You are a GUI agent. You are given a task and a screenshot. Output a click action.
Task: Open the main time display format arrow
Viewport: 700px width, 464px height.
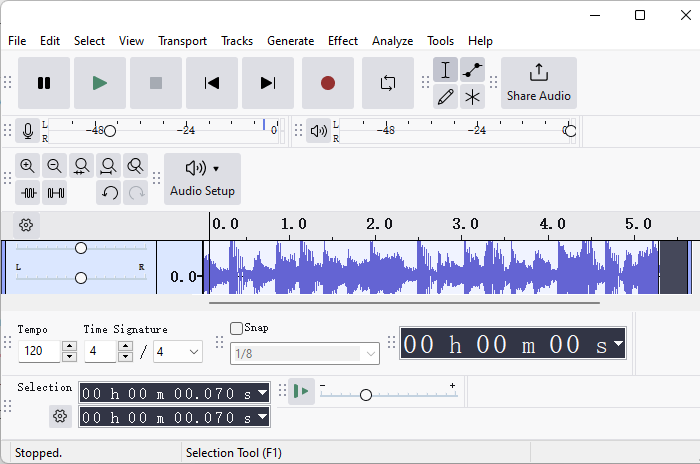618,344
